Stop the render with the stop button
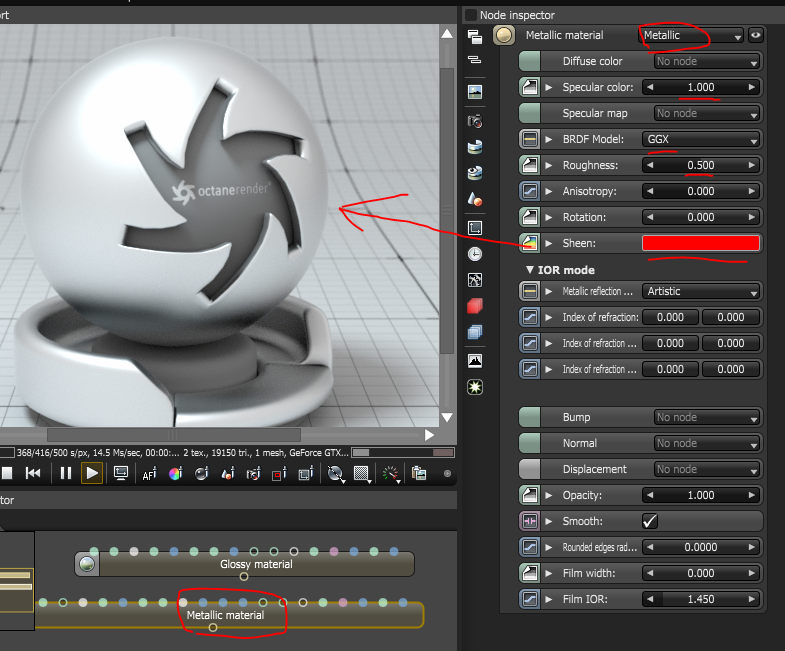This screenshot has height=651, width=785. (7, 473)
